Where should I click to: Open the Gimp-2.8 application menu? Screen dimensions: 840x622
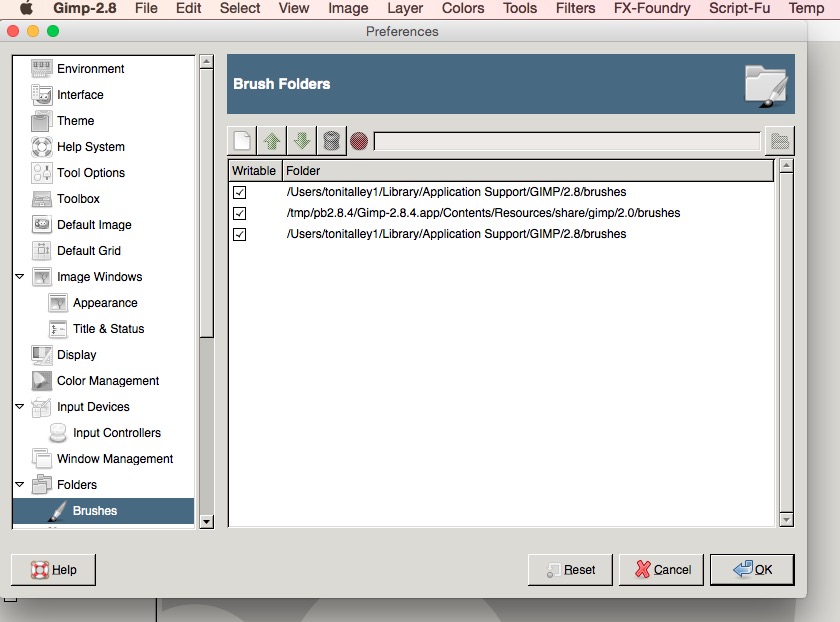(85, 8)
